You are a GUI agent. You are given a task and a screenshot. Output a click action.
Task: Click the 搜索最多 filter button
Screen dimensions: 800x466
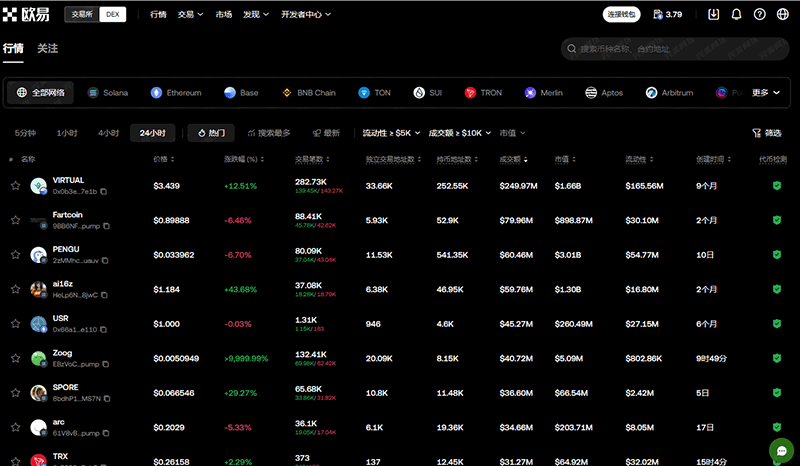tap(269, 133)
